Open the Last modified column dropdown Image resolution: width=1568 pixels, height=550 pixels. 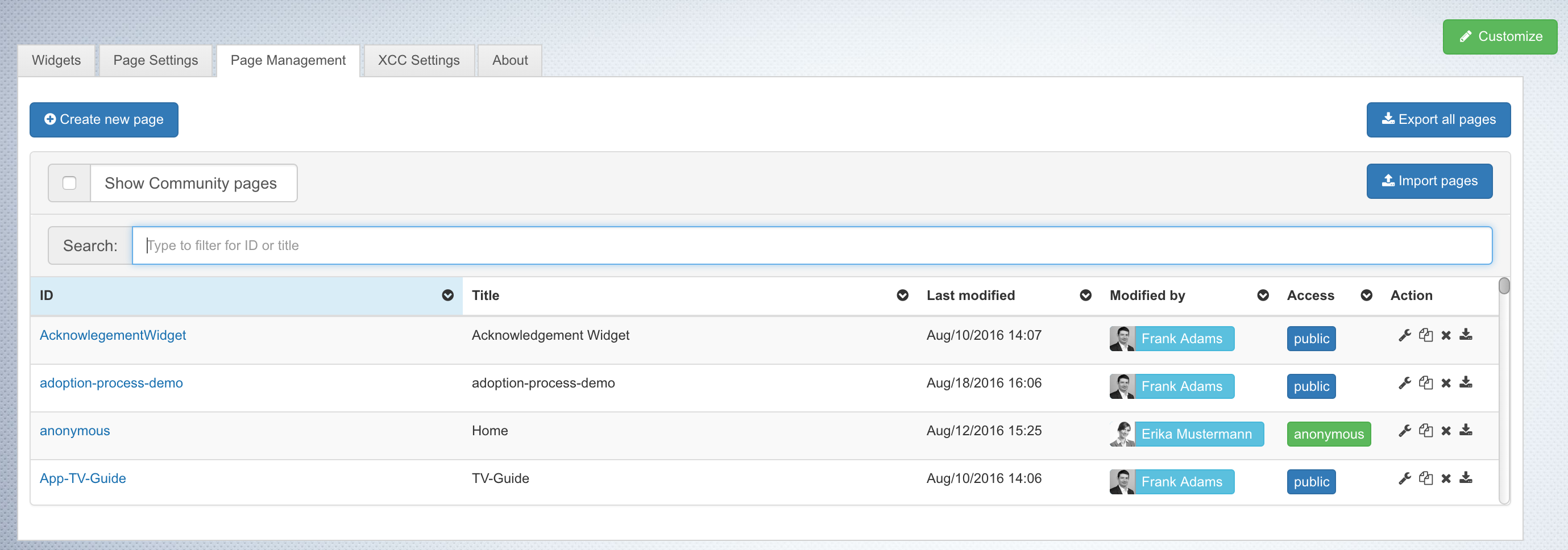point(1085,295)
